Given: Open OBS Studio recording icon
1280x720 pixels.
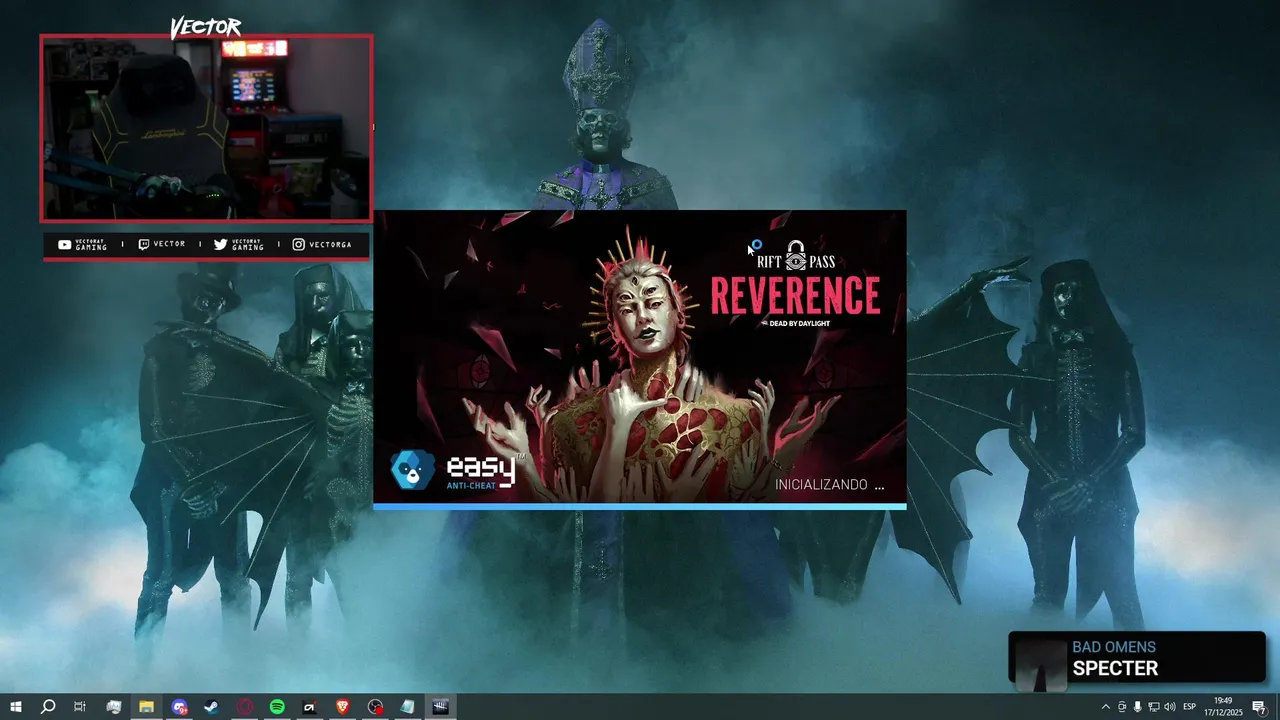Looking at the screenshot, I should click(375, 707).
